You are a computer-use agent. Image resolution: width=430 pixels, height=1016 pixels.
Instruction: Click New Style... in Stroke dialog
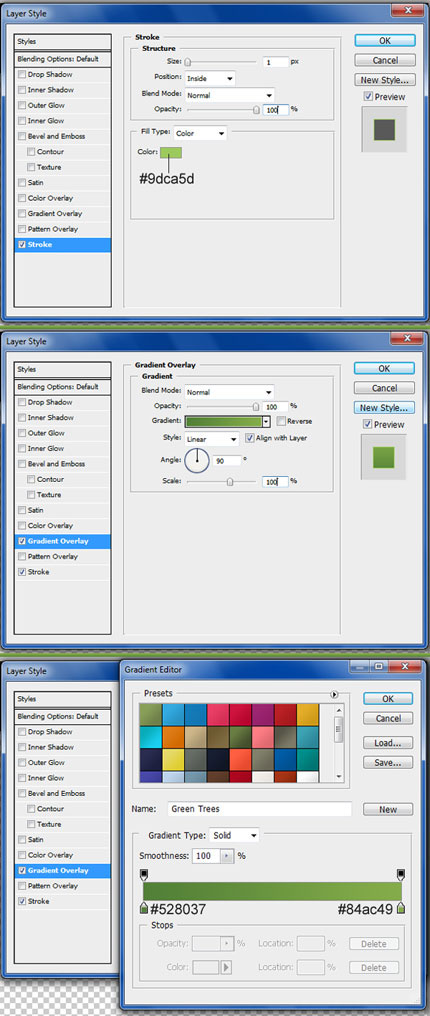pos(385,80)
